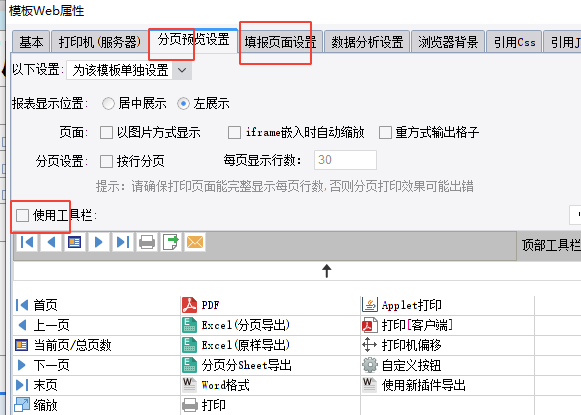This screenshot has width=581, height=415.
Task: Click the 模板Web属性 window title
Action: pyautogui.click(x=47, y=10)
